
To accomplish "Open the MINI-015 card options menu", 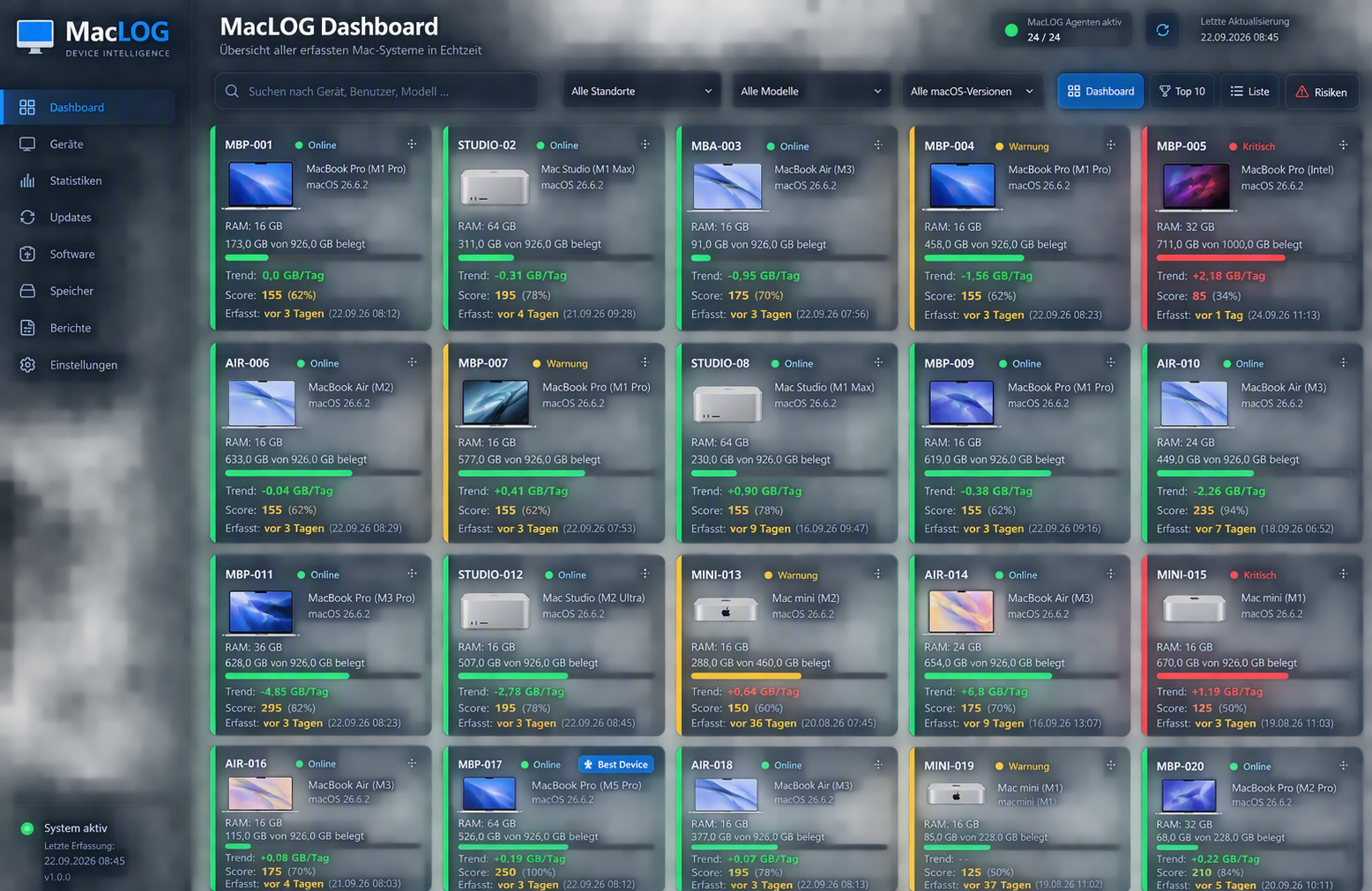I will pyautogui.click(x=1344, y=574).
